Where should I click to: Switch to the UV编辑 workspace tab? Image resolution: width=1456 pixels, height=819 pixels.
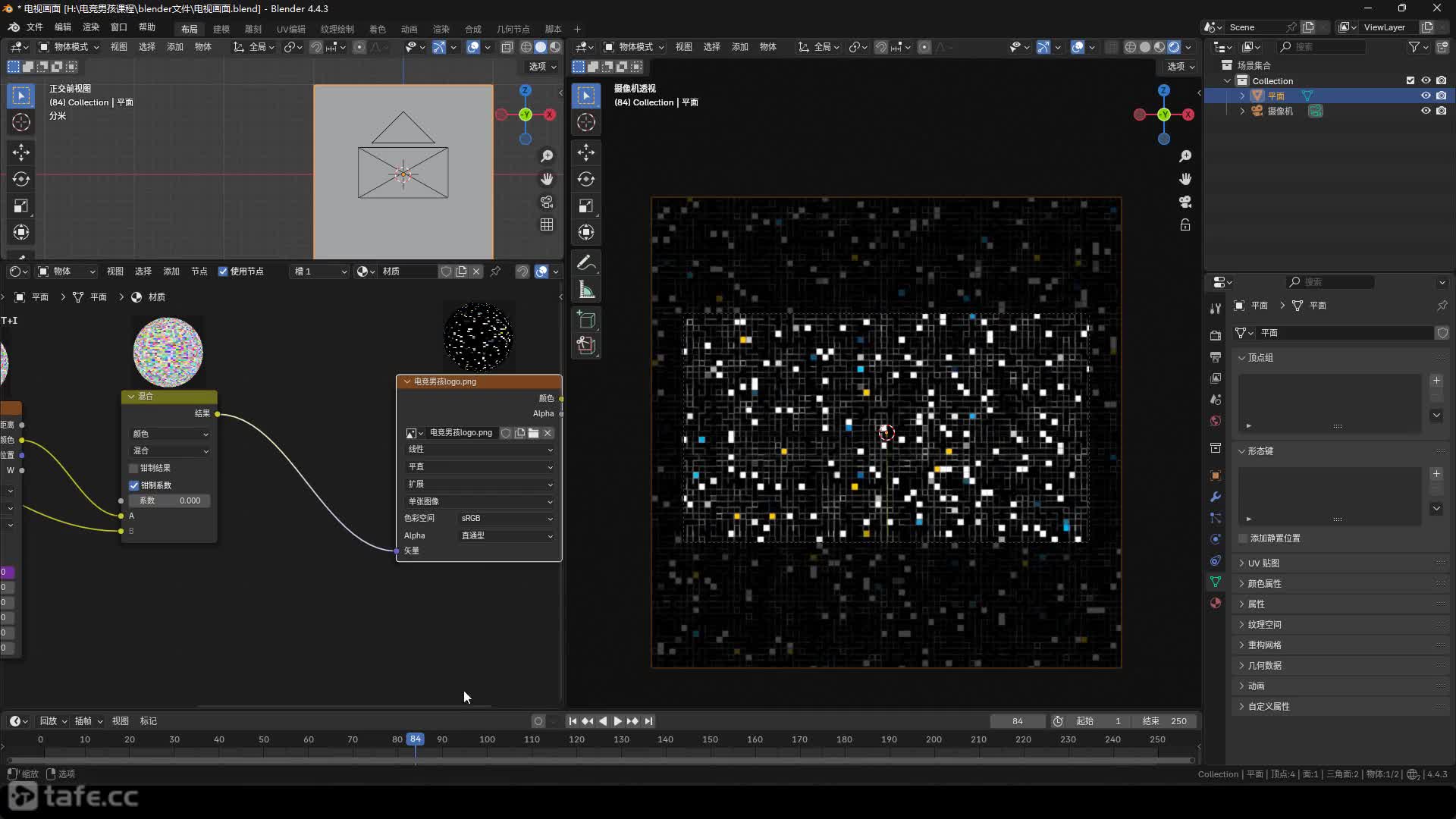[x=290, y=29]
